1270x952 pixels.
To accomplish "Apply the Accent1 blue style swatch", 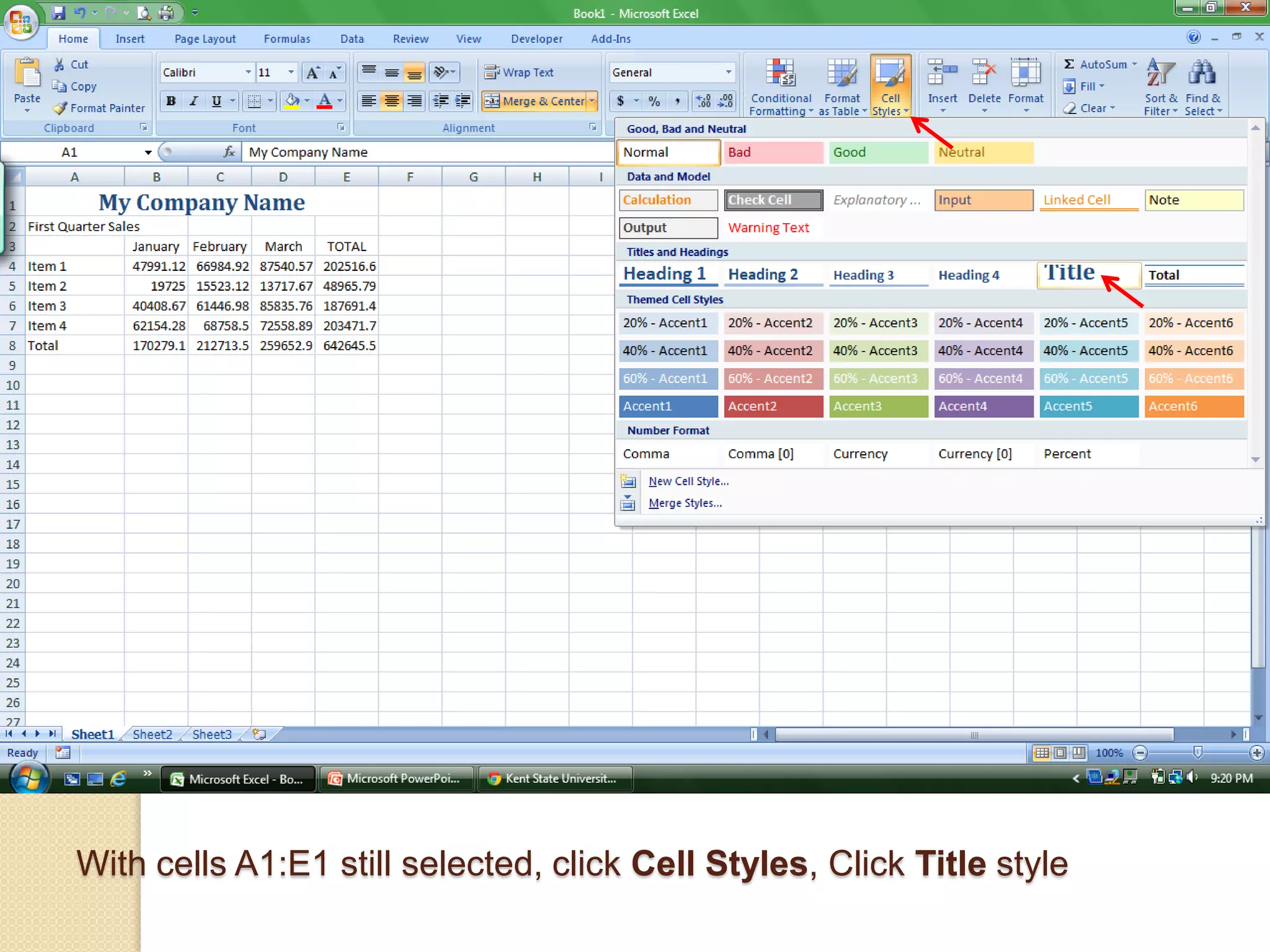I will click(x=668, y=407).
